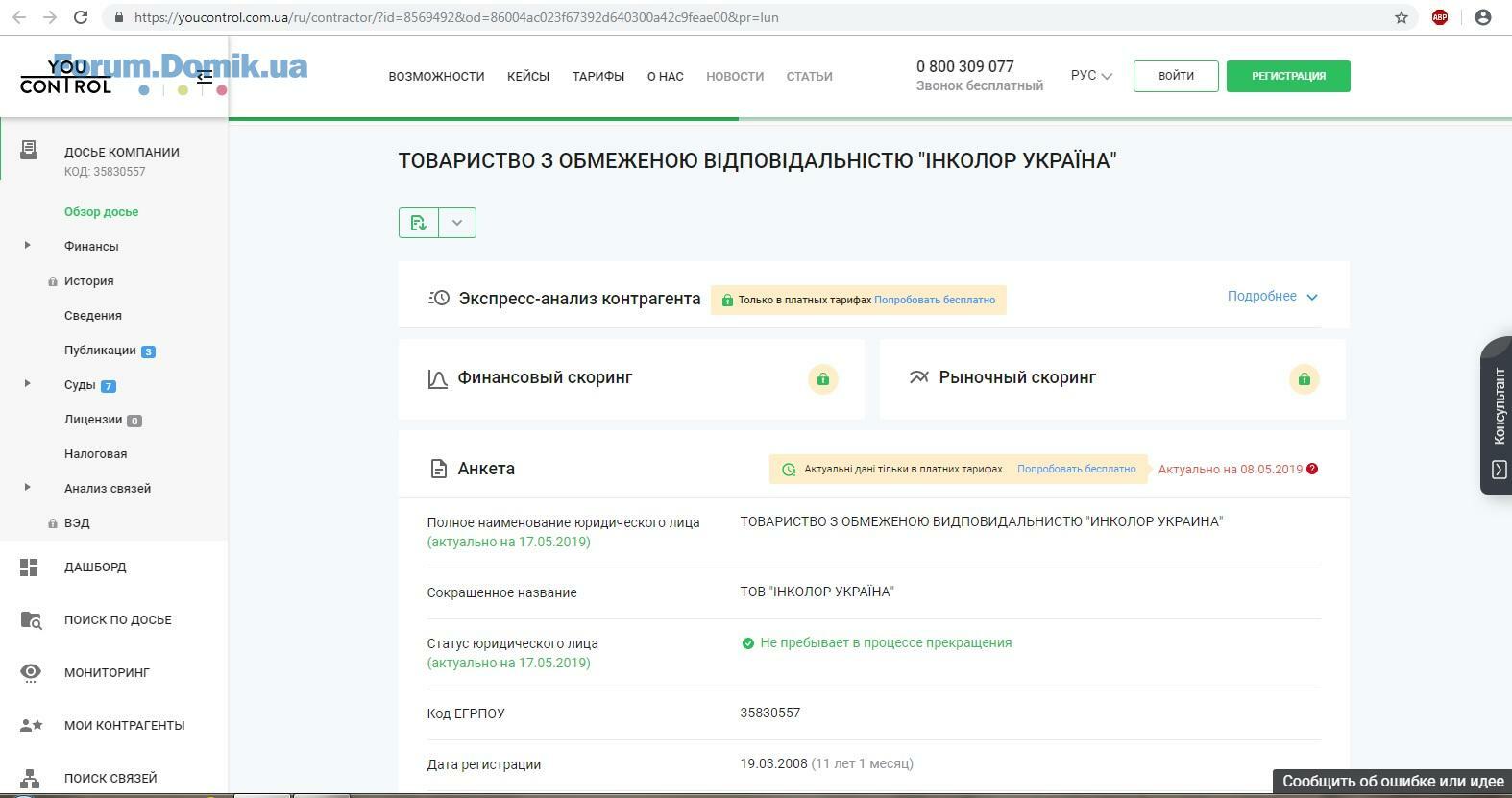1512x798 pixels.
Task: Click the Досье компании icon
Action: (x=29, y=150)
